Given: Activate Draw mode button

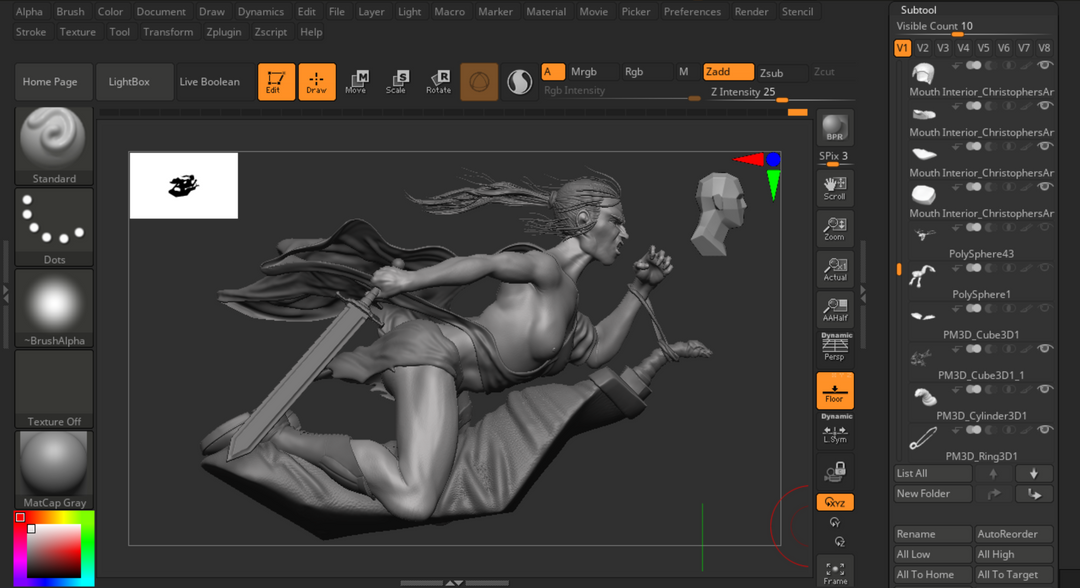Looking at the screenshot, I should 317,82.
